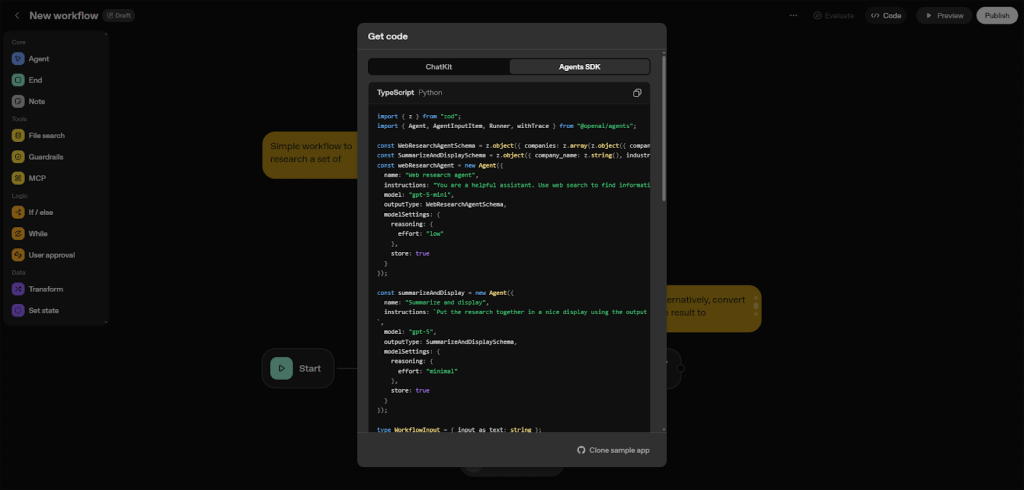The height and width of the screenshot is (490, 1024).
Task: Click Clone sample app link
Action: coord(613,450)
